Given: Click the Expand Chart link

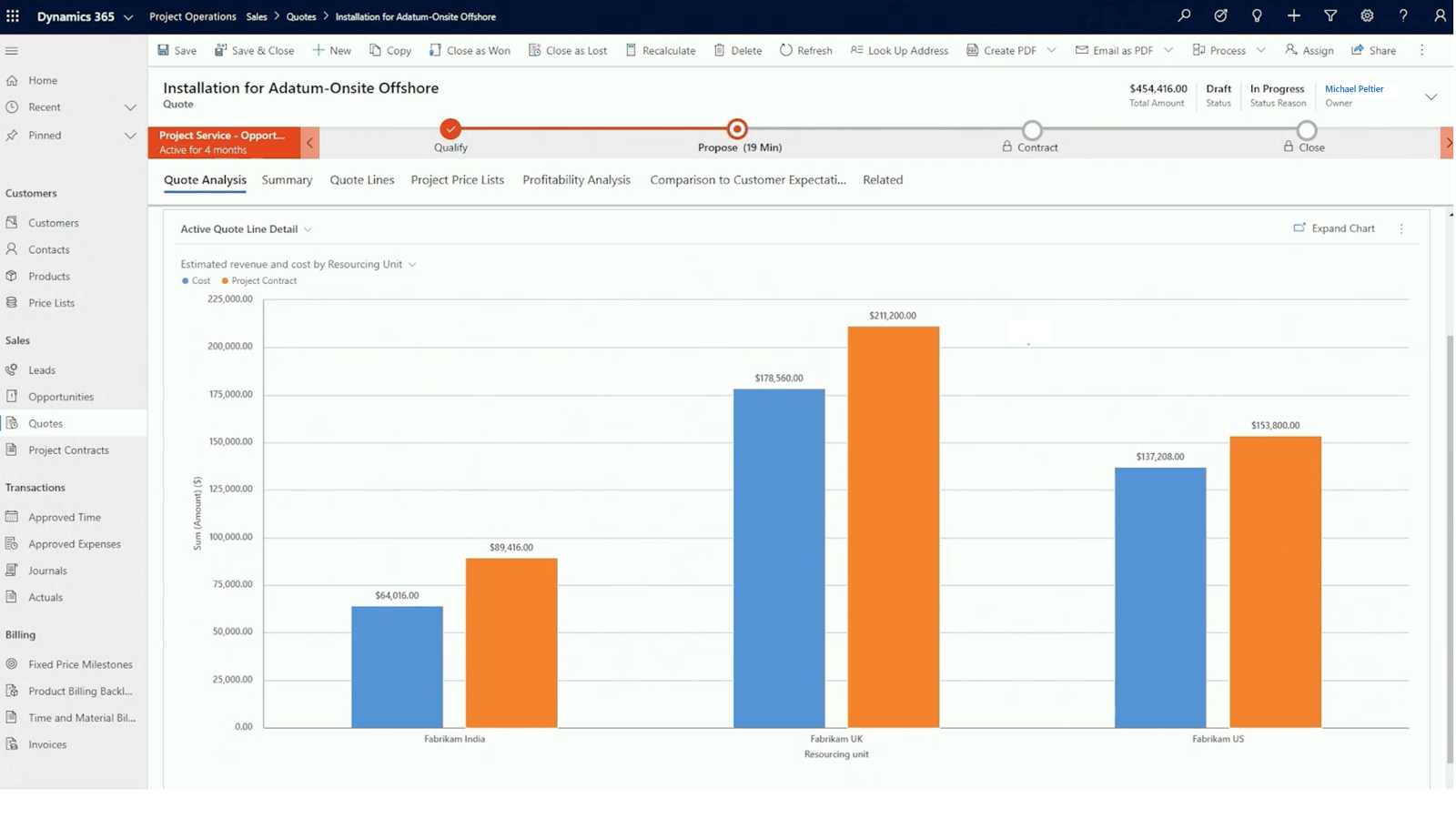Looking at the screenshot, I should coord(1342,228).
